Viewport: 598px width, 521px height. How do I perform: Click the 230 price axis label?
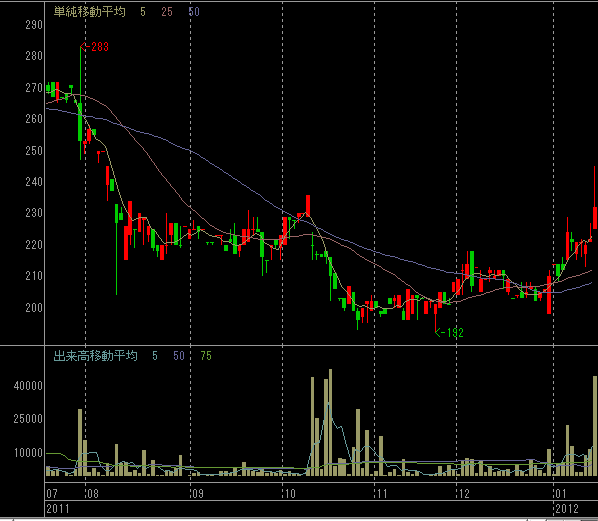pyautogui.click(x=34, y=213)
